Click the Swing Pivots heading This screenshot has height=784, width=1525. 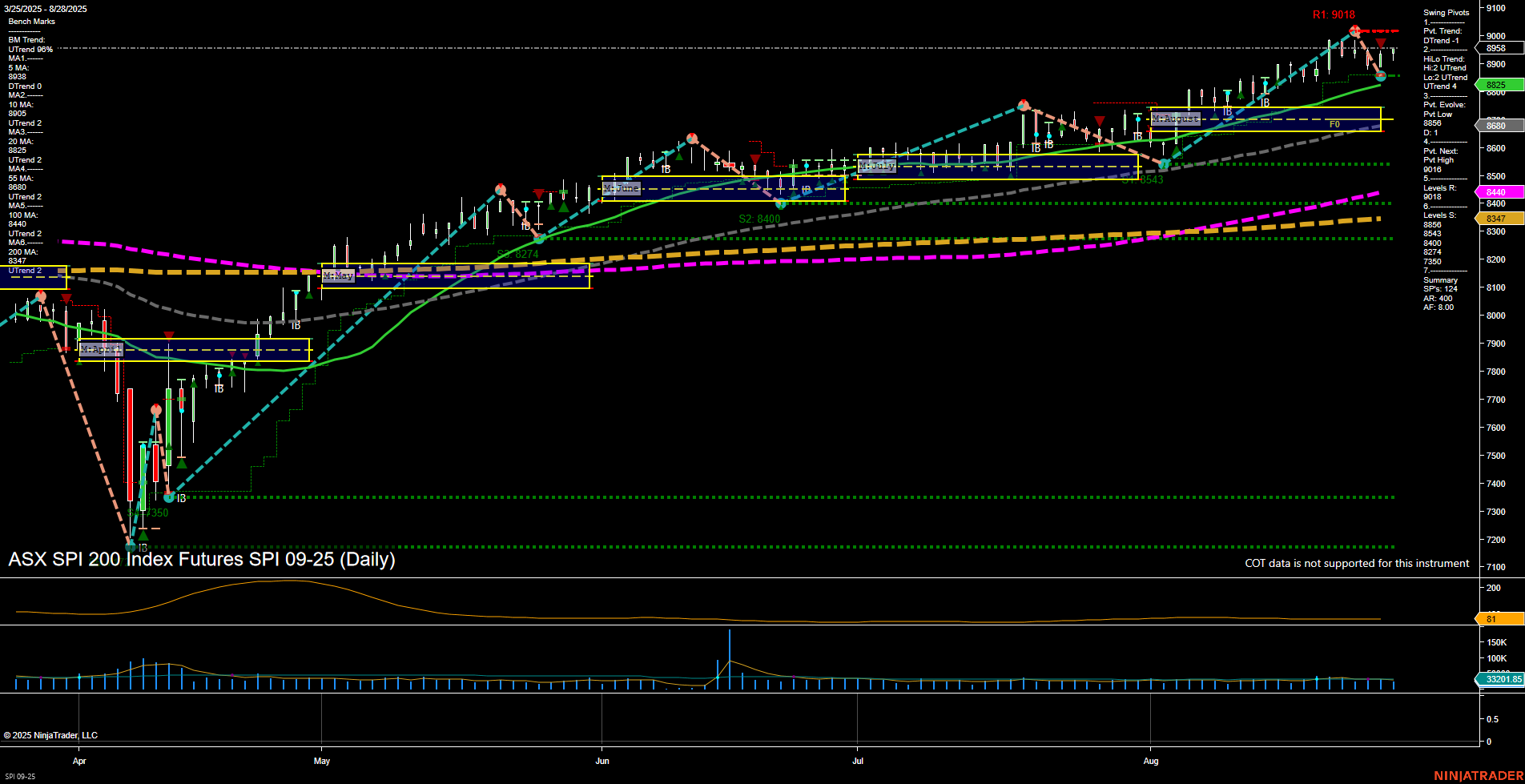(1447, 13)
